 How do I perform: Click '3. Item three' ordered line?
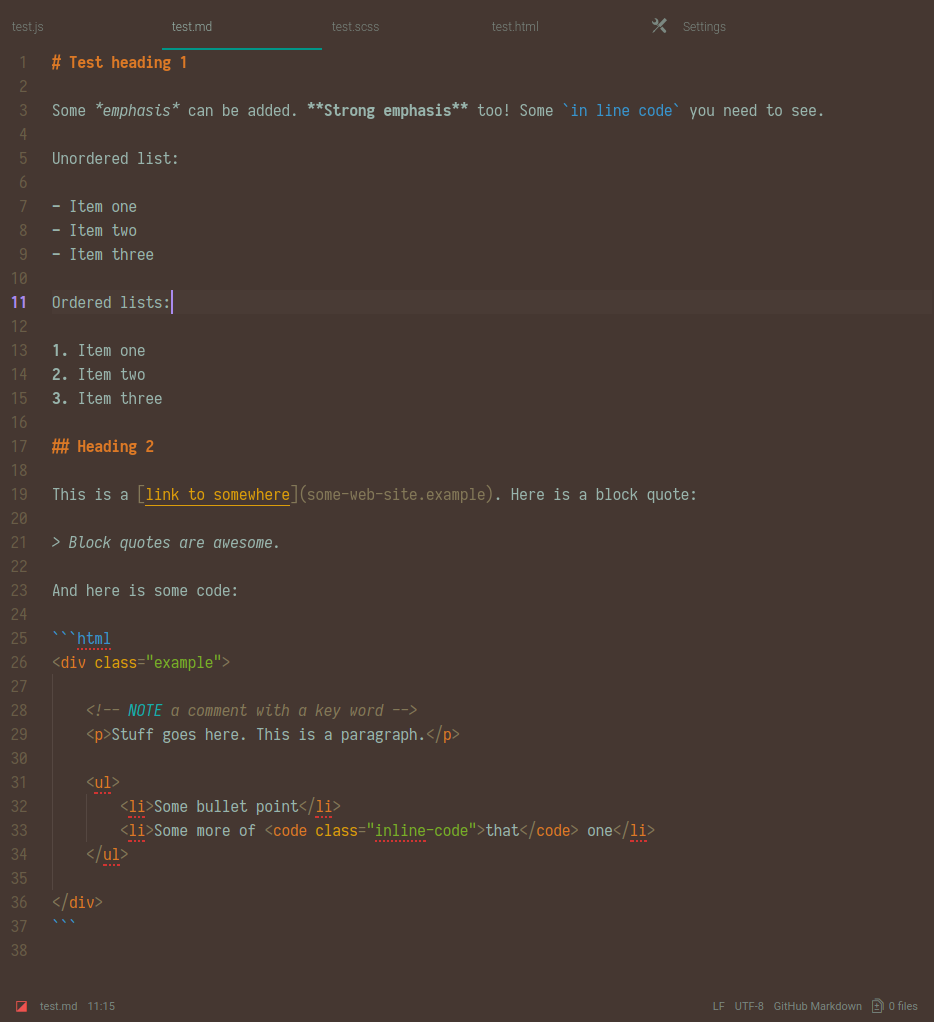pyautogui.click(x=107, y=399)
